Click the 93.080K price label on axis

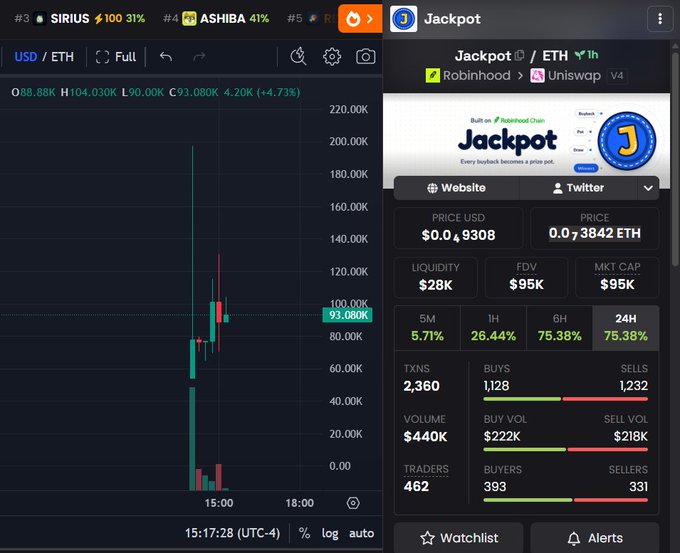pos(347,315)
